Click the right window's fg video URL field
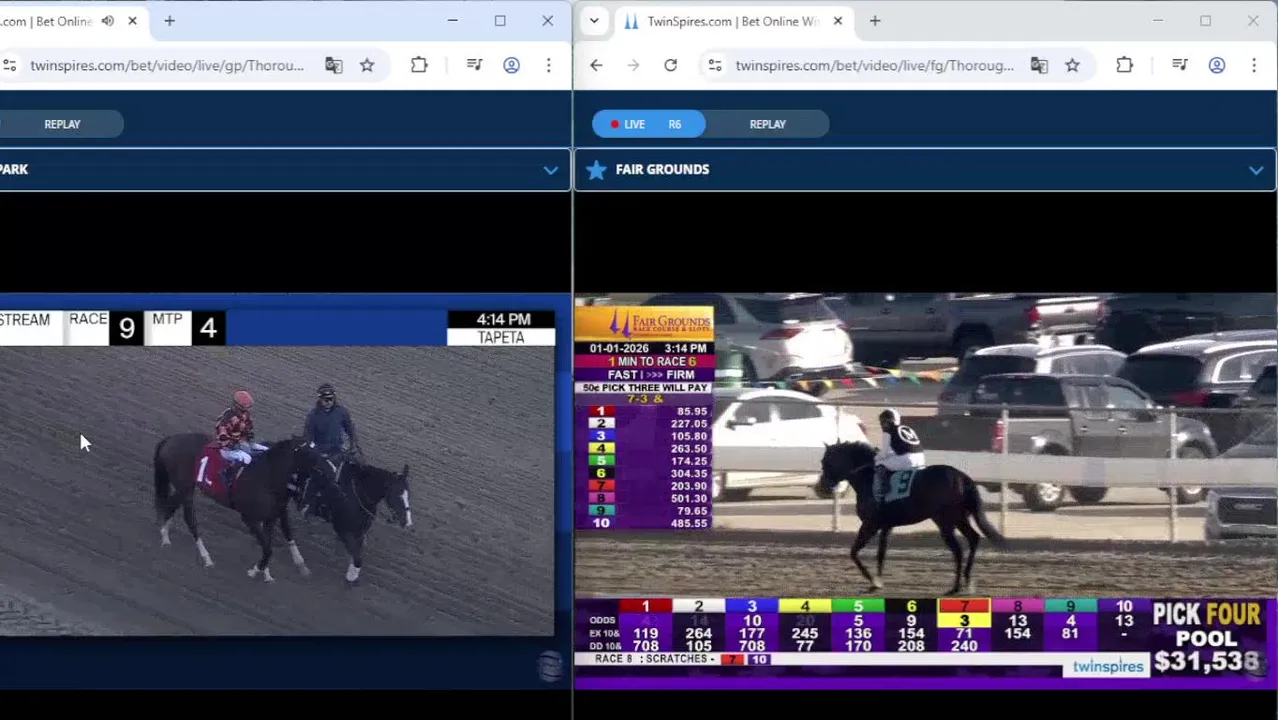 874,65
